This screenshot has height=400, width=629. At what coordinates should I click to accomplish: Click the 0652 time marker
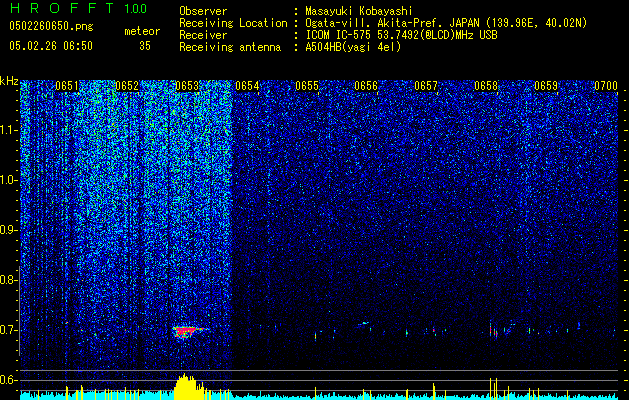pyautogui.click(x=127, y=86)
